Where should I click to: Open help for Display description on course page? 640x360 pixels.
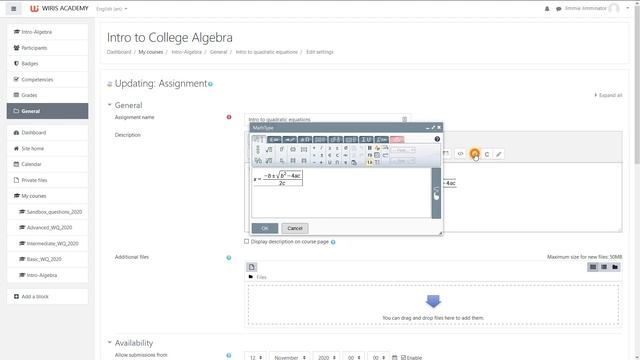[333, 242]
